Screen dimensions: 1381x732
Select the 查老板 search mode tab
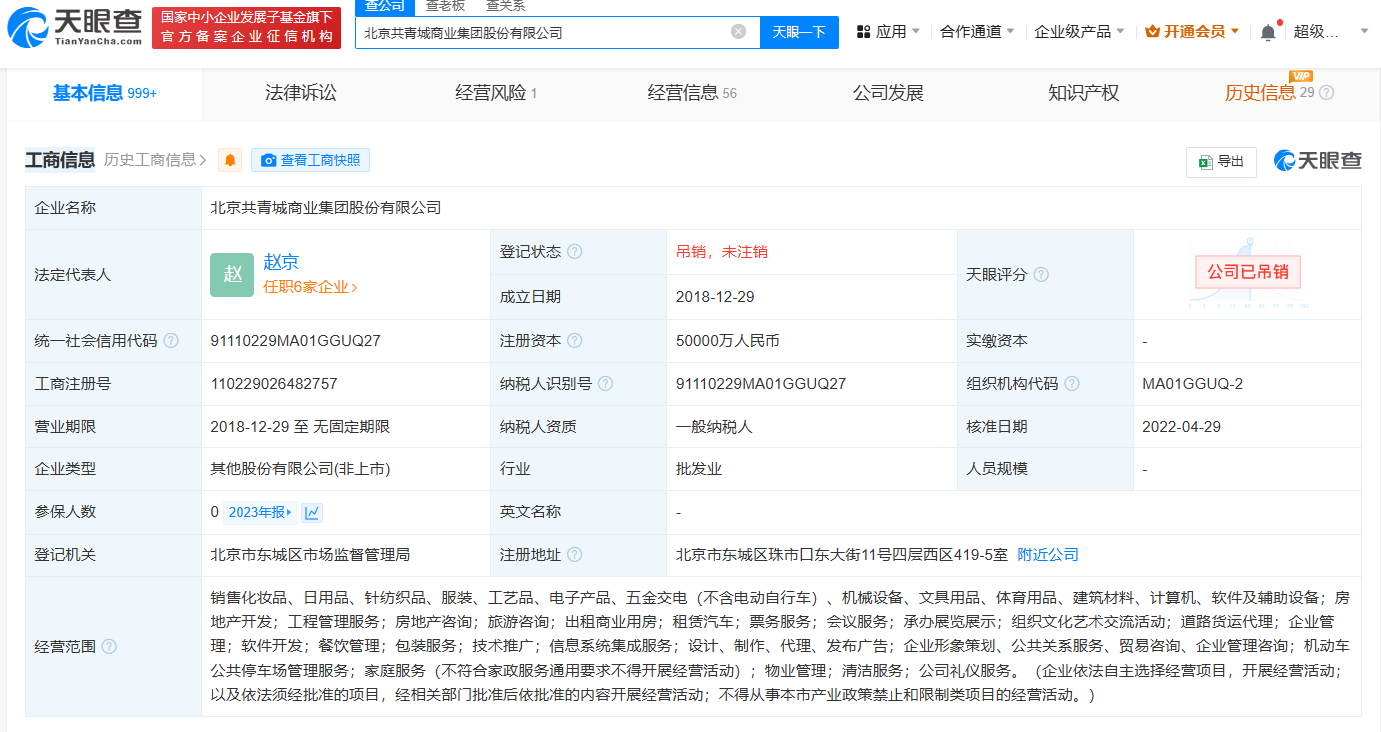[x=445, y=6]
